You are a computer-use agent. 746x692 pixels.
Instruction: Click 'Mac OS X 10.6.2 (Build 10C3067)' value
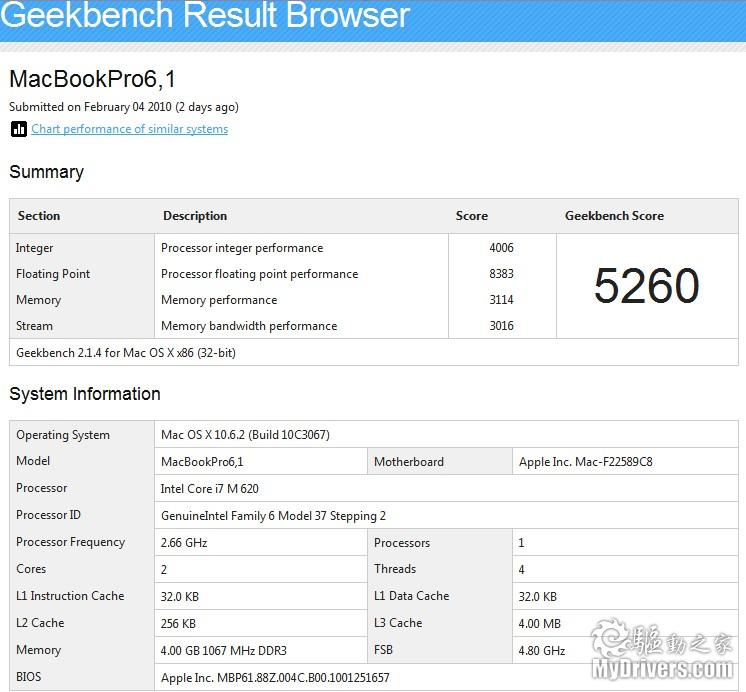tap(245, 435)
